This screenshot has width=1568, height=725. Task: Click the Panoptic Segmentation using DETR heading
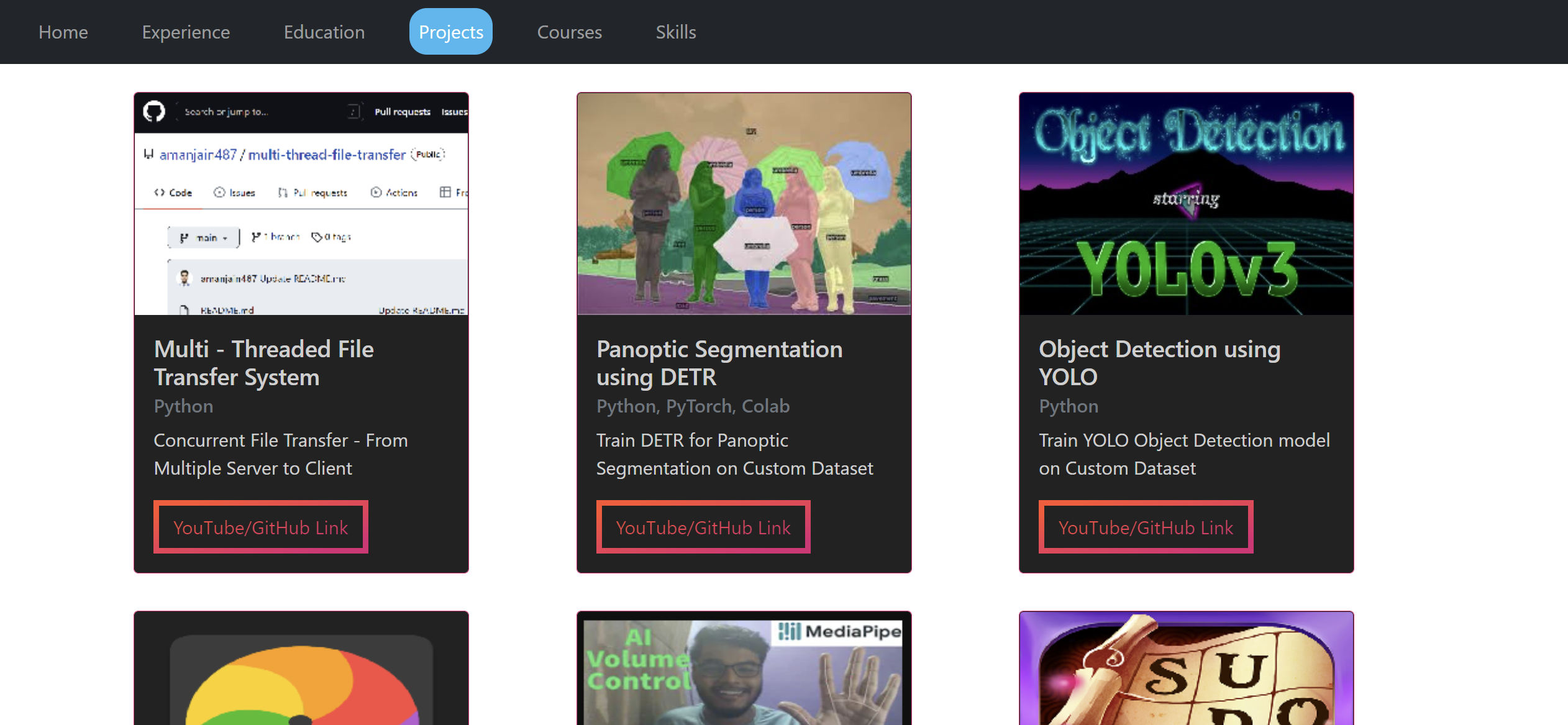click(x=719, y=363)
